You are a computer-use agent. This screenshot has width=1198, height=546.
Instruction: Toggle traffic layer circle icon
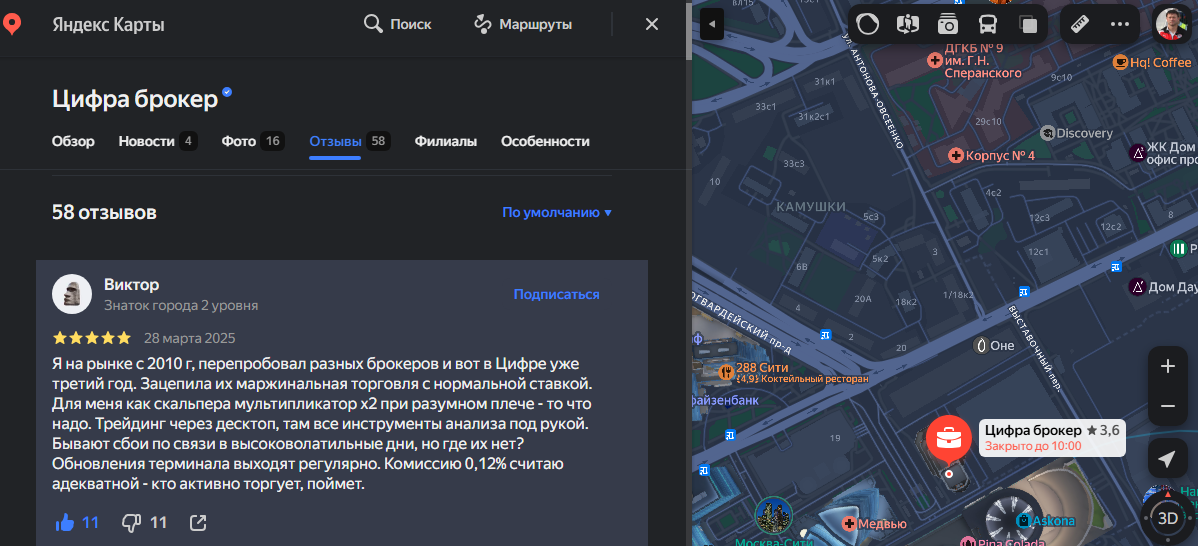pos(868,24)
